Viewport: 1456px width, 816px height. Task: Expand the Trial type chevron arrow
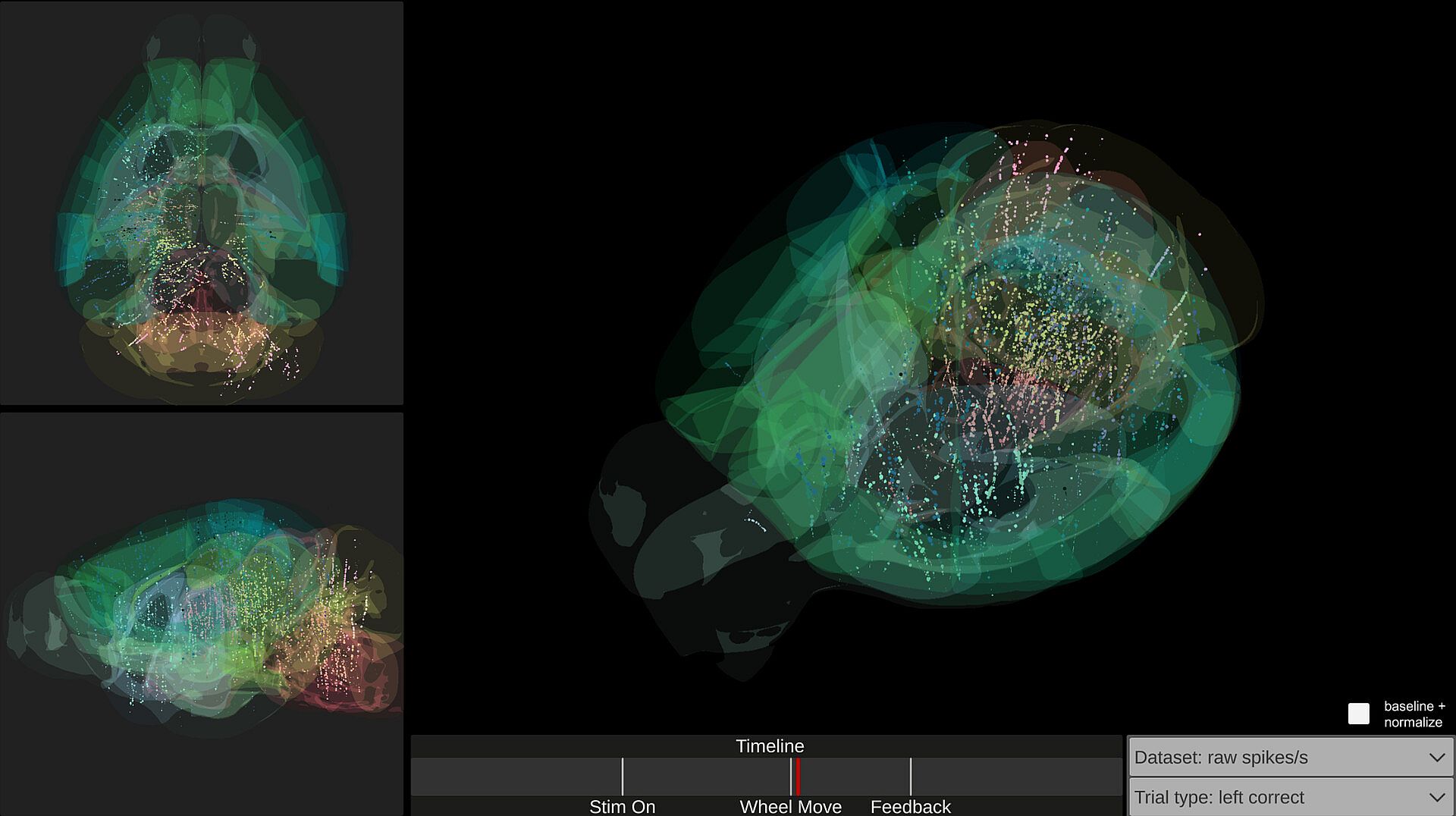1436,798
